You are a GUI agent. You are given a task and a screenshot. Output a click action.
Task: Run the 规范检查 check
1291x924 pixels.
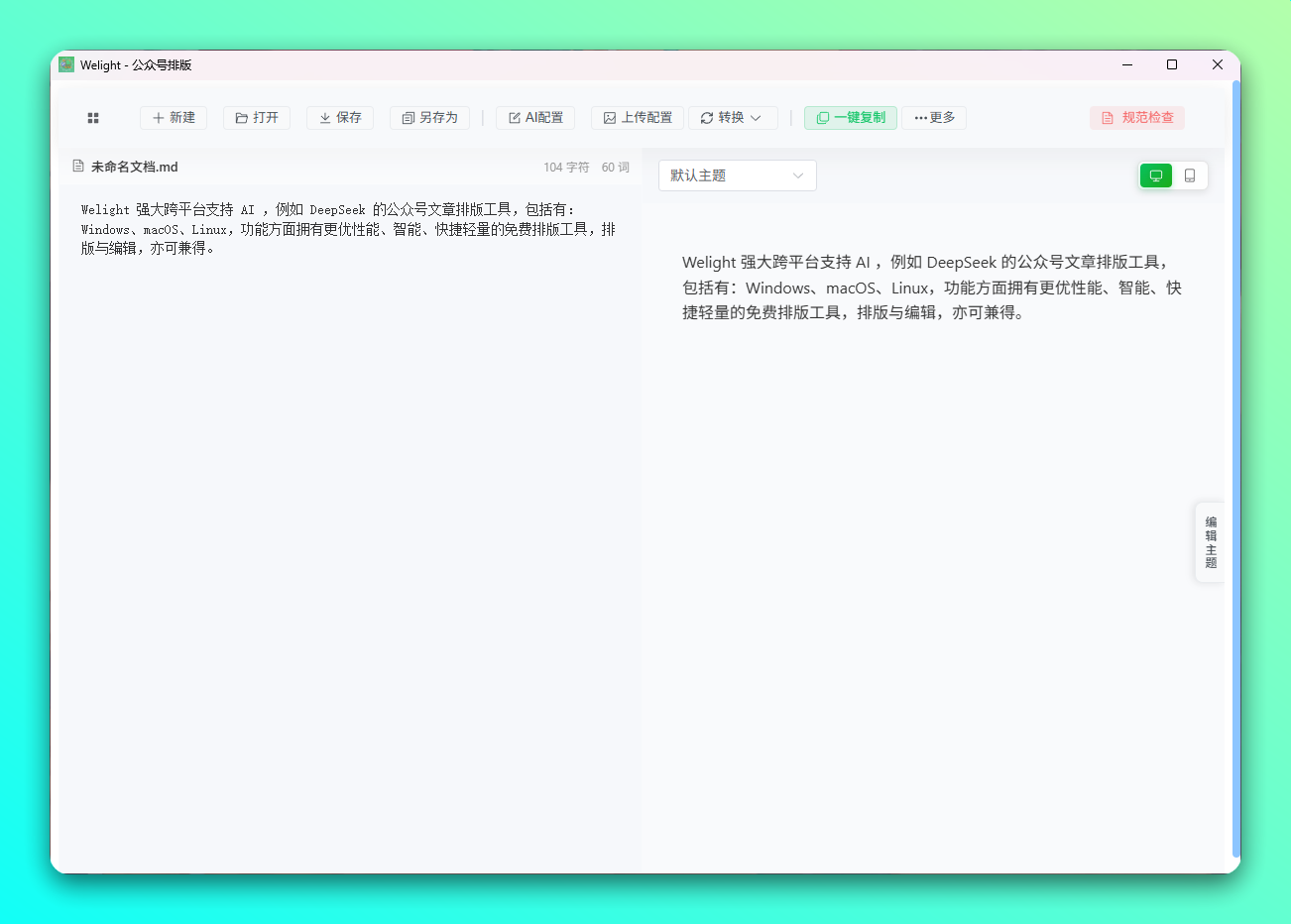click(x=1137, y=118)
